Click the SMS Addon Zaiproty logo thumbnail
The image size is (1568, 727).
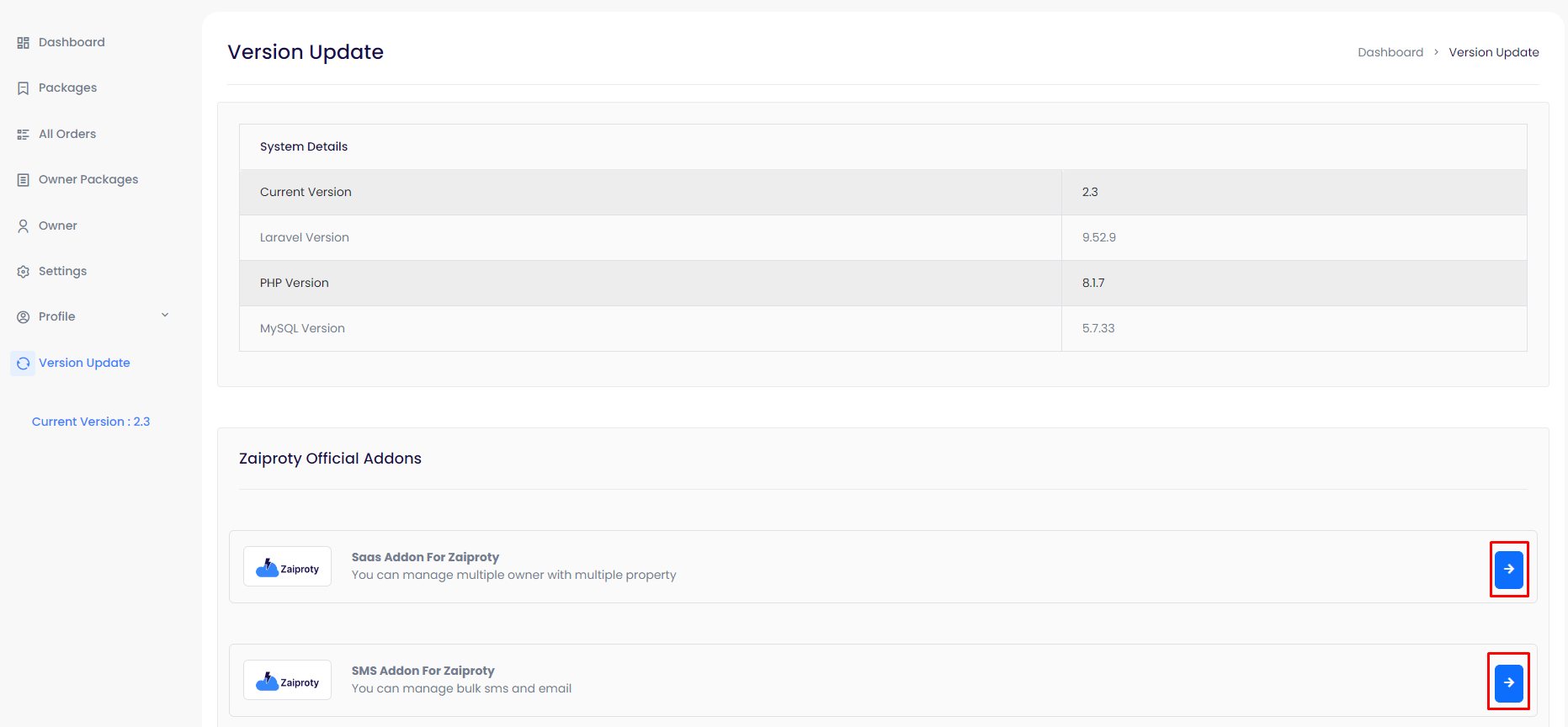(287, 681)
